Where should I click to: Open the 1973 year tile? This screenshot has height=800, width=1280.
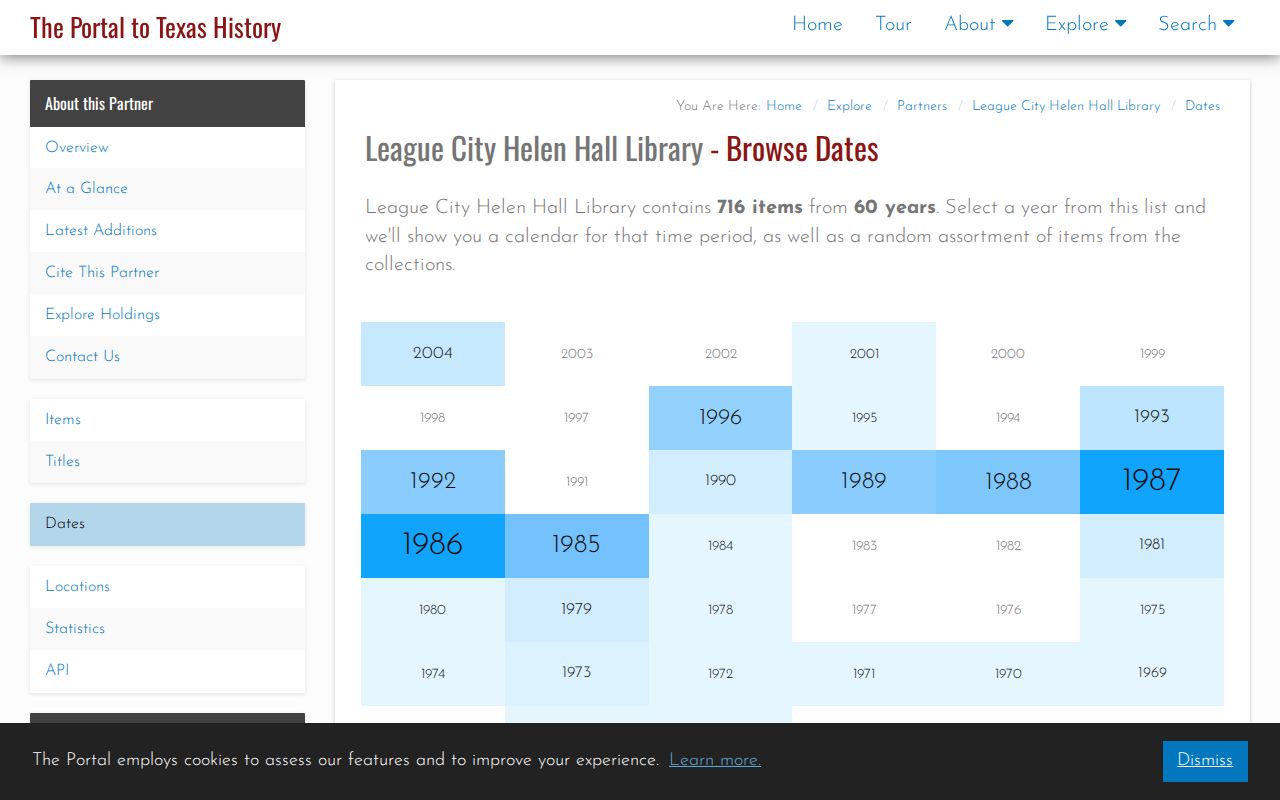[x=577, y=674]
